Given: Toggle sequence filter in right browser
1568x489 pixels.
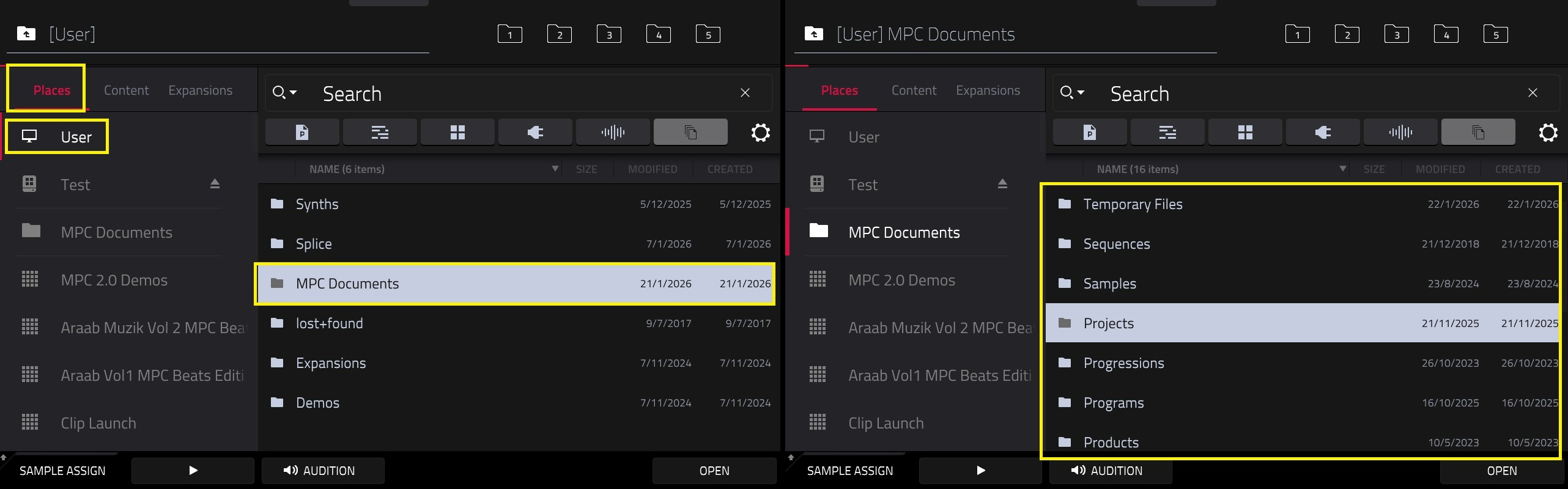Looking at the screenshot, I should tap(1167, 132).
